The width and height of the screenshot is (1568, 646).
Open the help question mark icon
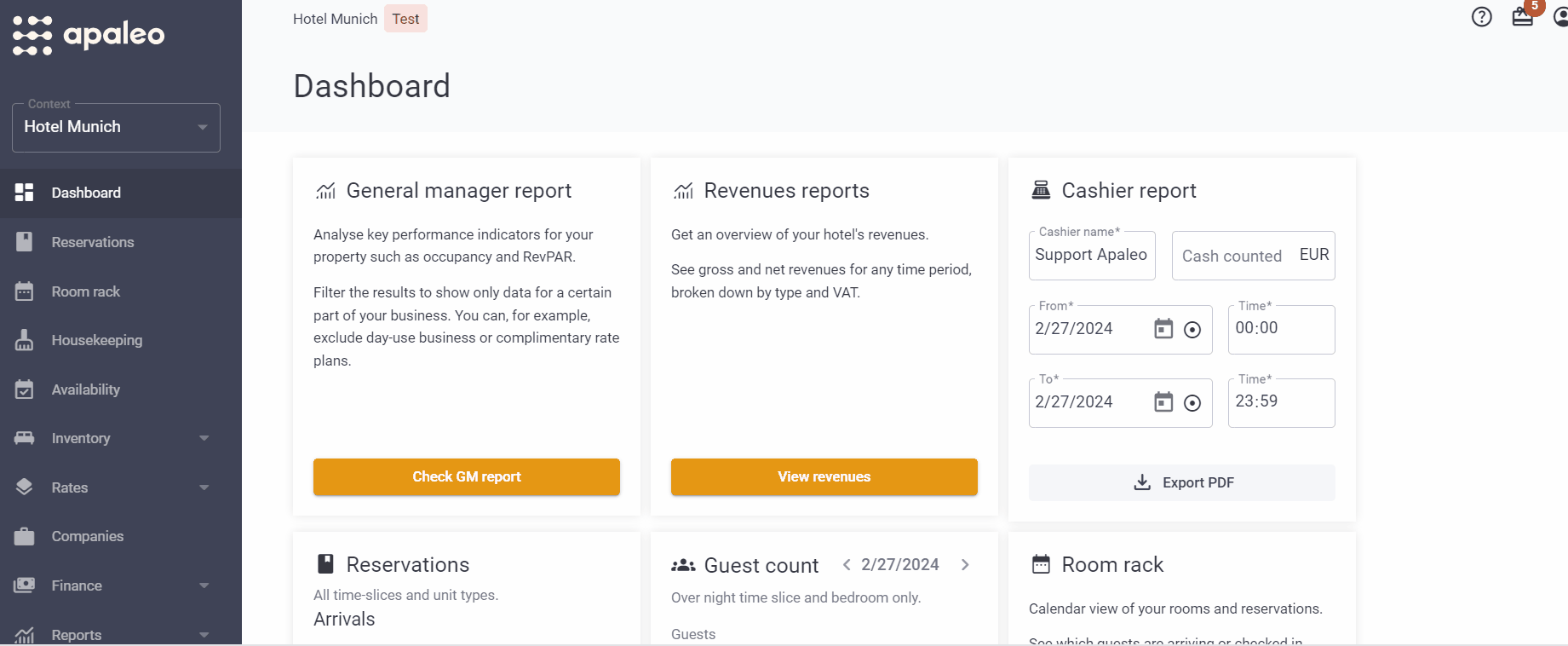coord(1481,17)
